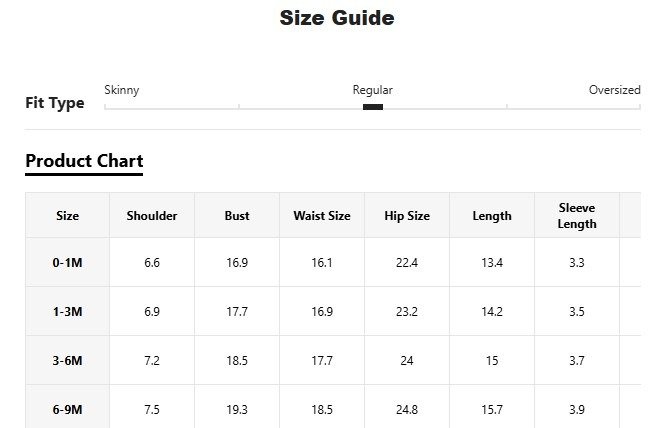Open the Product Chart tab
The height and width of the screenshot is (428, 661).
point(84,161)
